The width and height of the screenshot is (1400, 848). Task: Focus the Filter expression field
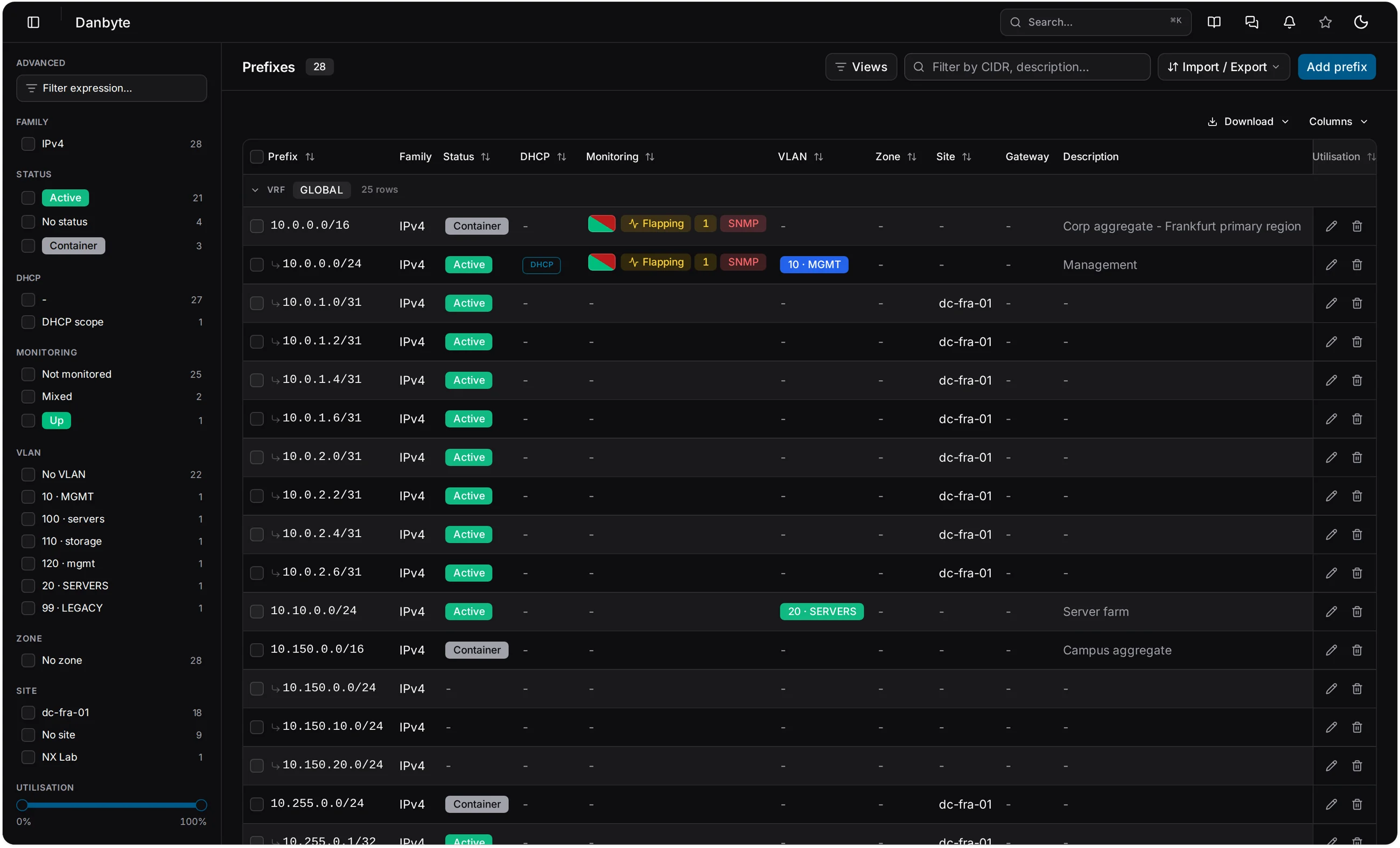111,88
